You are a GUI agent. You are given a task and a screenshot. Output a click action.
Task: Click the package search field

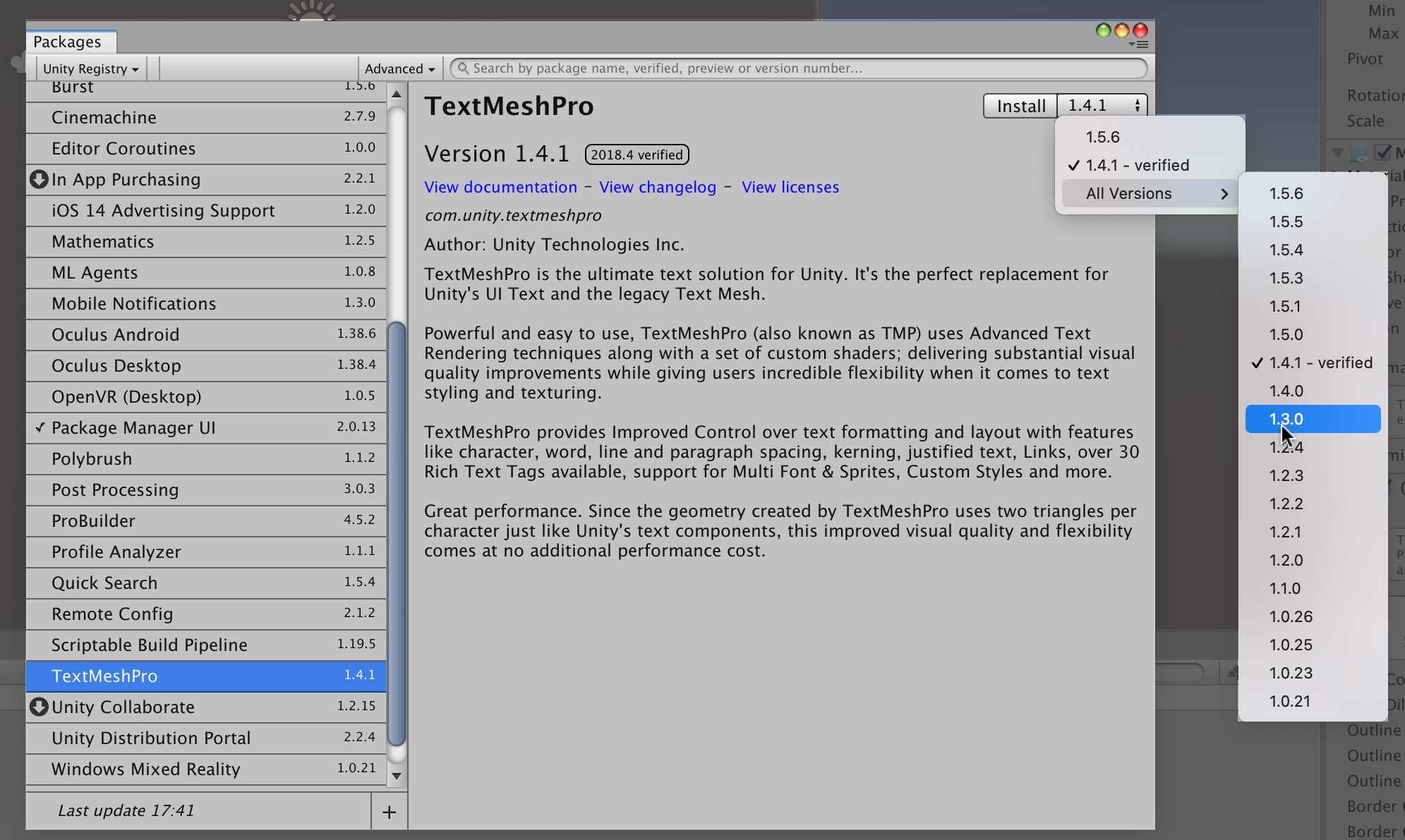click(798, 68)
